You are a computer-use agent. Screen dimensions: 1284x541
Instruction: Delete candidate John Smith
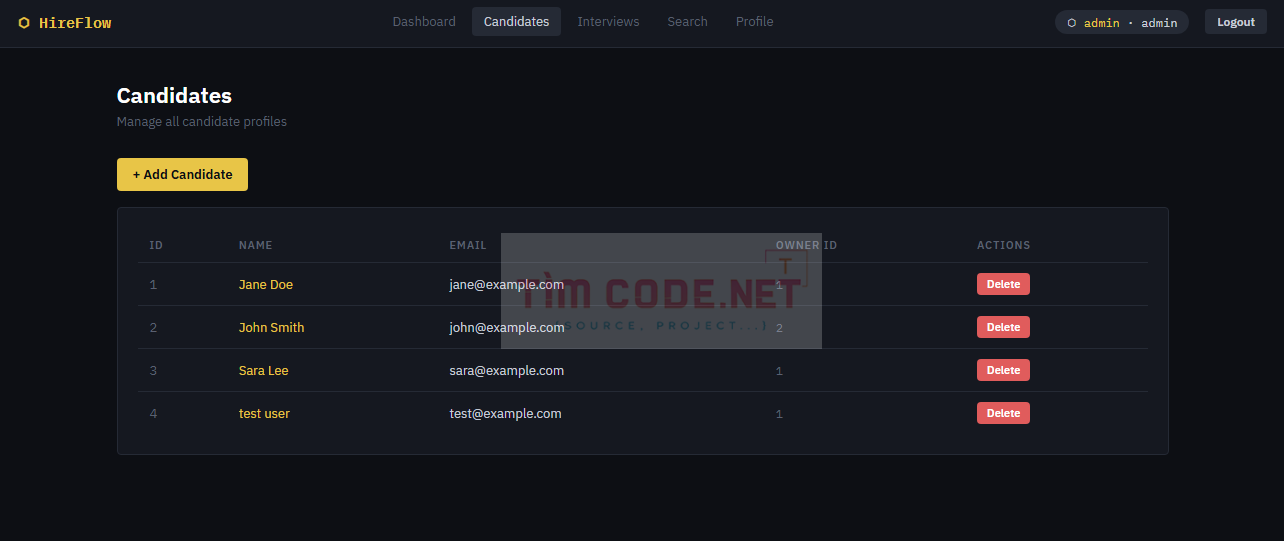(1003, 327)
